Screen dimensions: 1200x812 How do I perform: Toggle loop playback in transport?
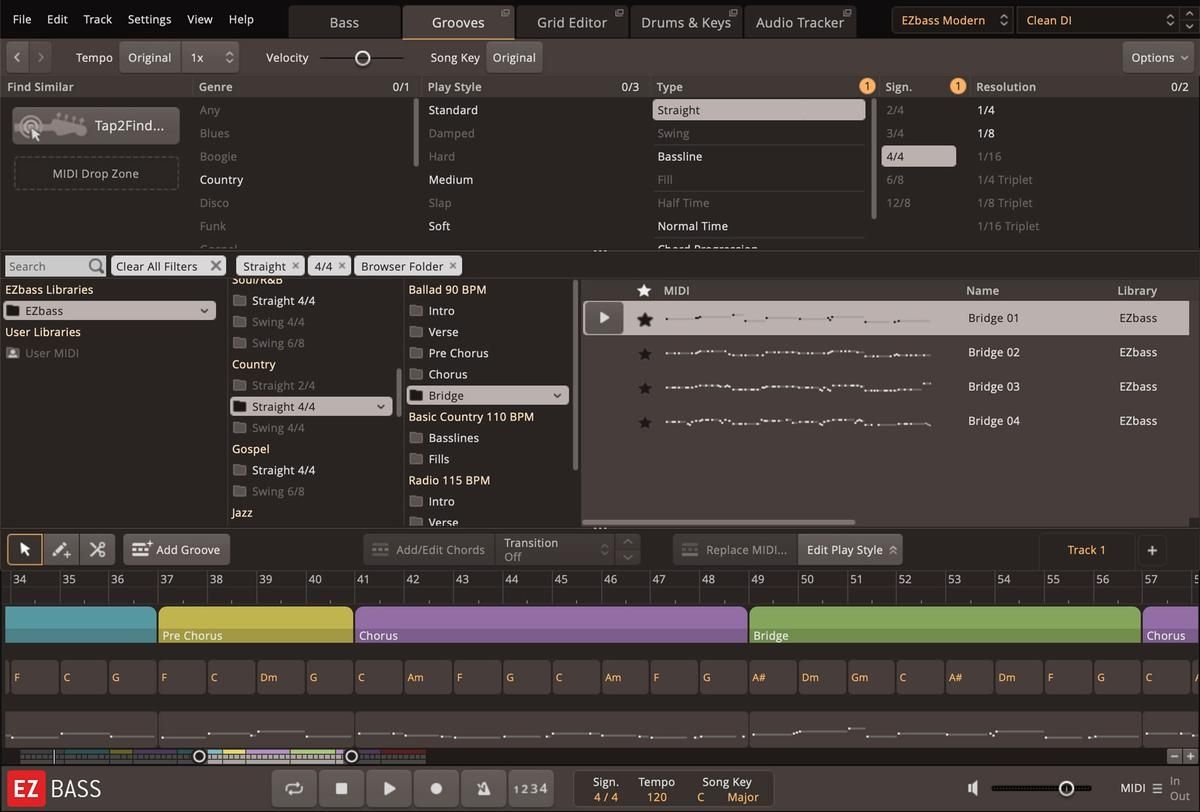coord(294,788)
